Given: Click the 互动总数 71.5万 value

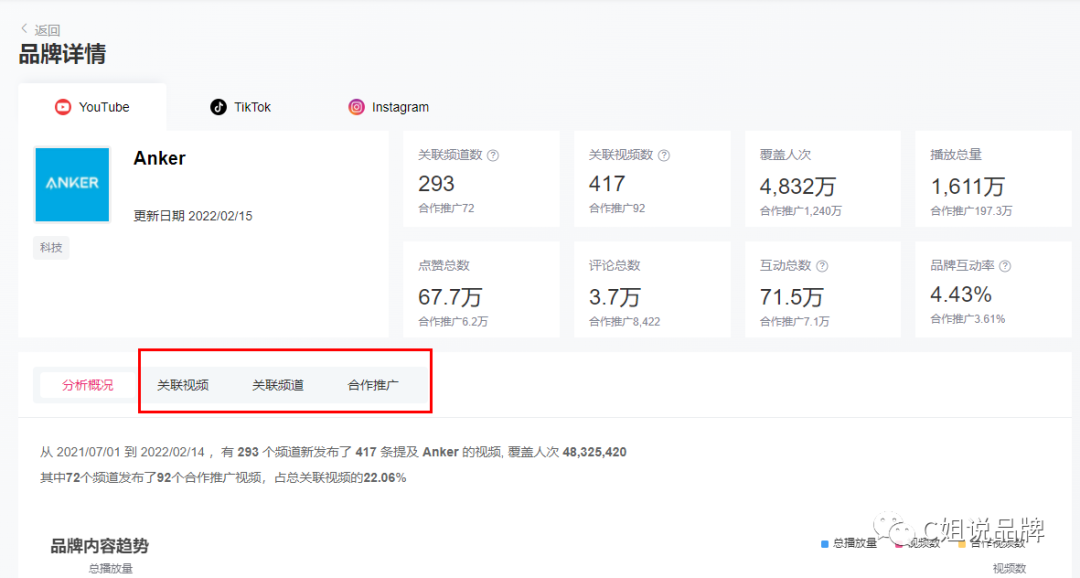Looking at the screenshot, I should click(x=791, y=297).
